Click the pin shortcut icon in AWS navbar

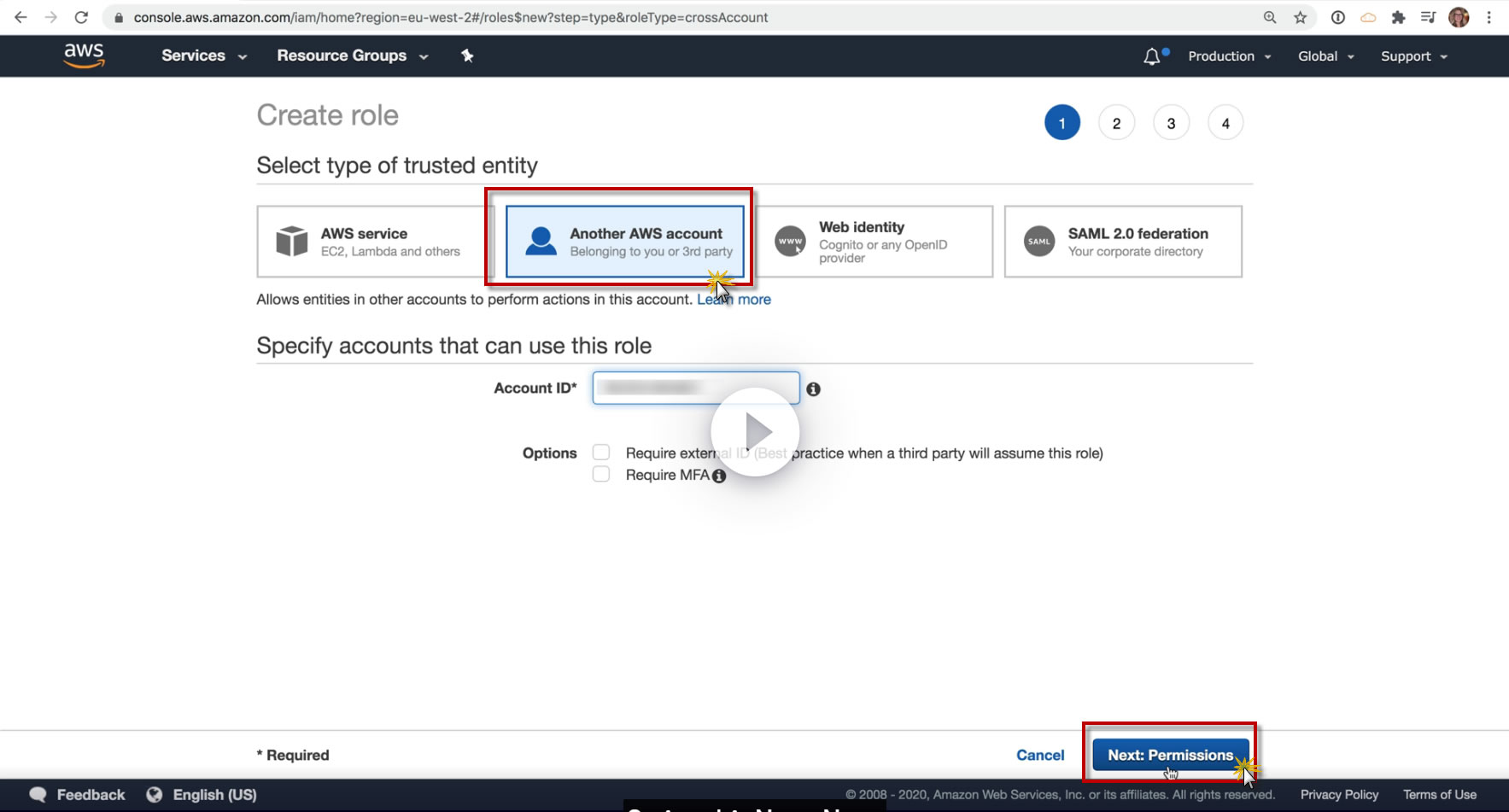[x=467, y=55]
